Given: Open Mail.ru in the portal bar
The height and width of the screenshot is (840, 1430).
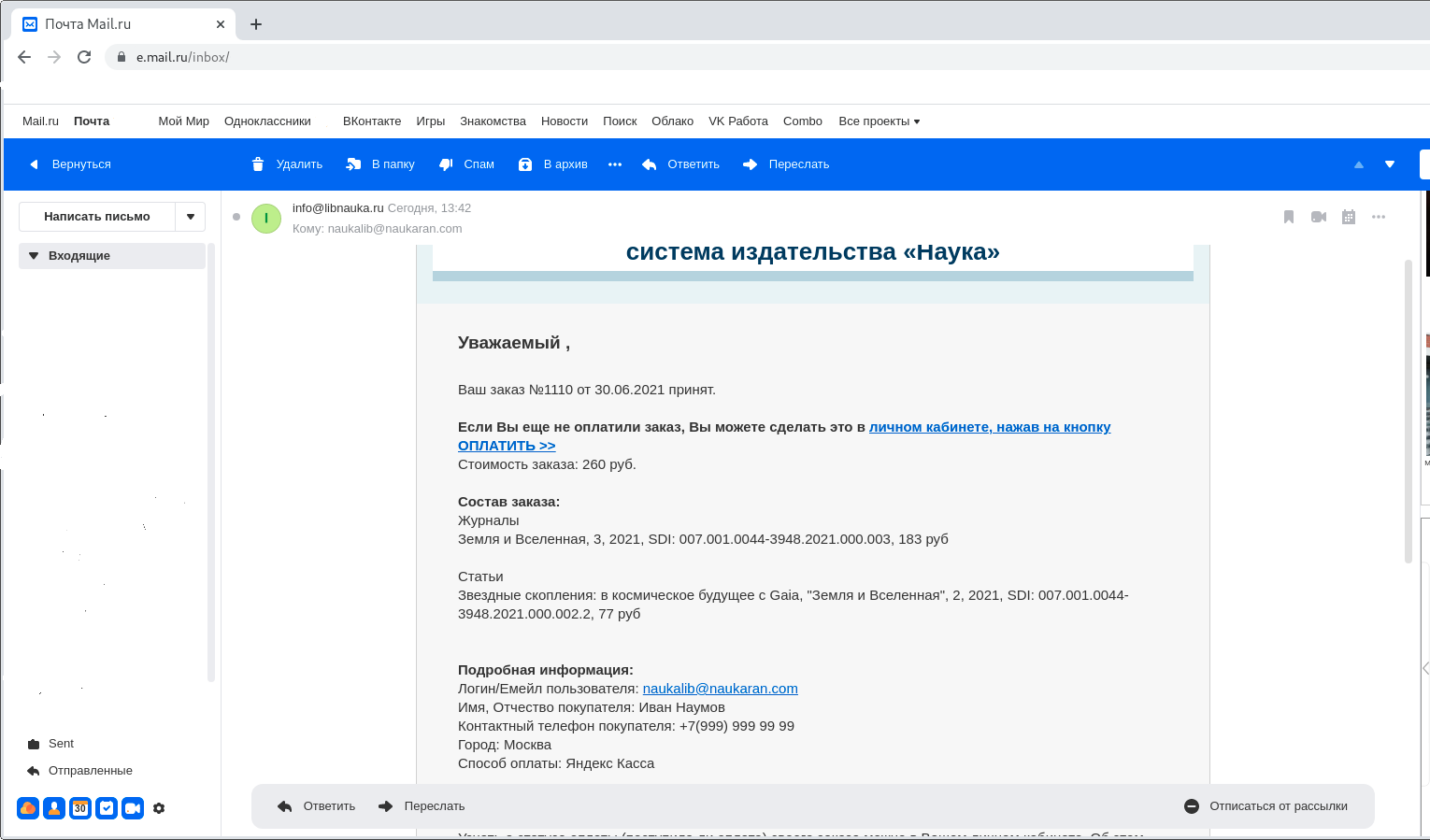Looking at the screenshot, I should click(x=40, y=121).
